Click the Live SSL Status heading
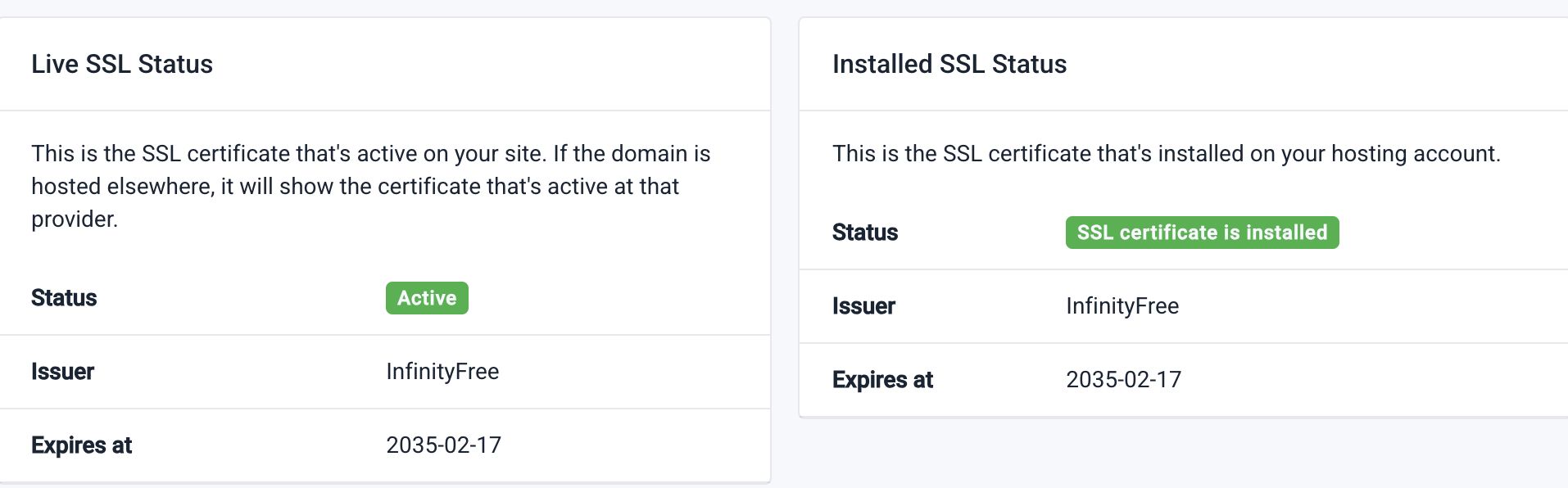Viewport: 1568px width, 488px height. [x=122, y=64]
